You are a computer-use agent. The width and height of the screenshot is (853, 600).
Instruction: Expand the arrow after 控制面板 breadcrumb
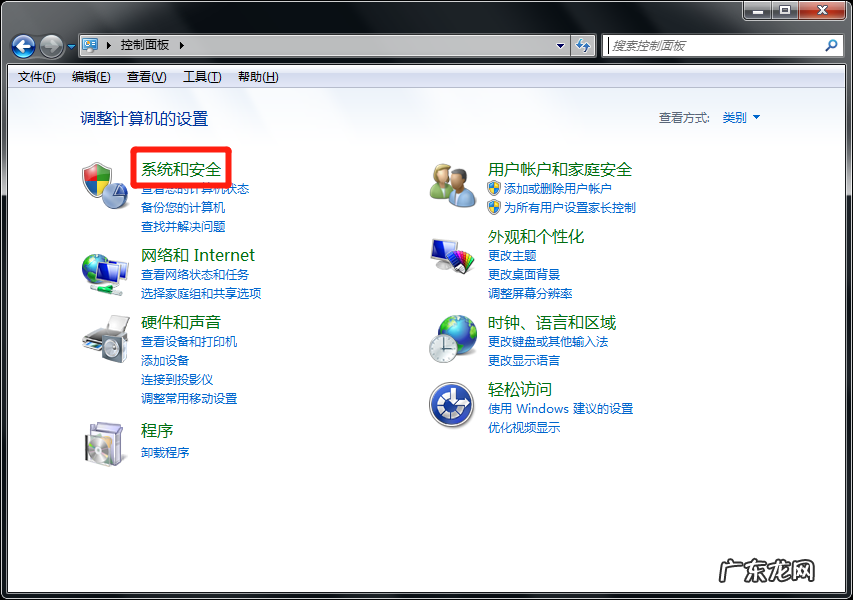[182, 45]
